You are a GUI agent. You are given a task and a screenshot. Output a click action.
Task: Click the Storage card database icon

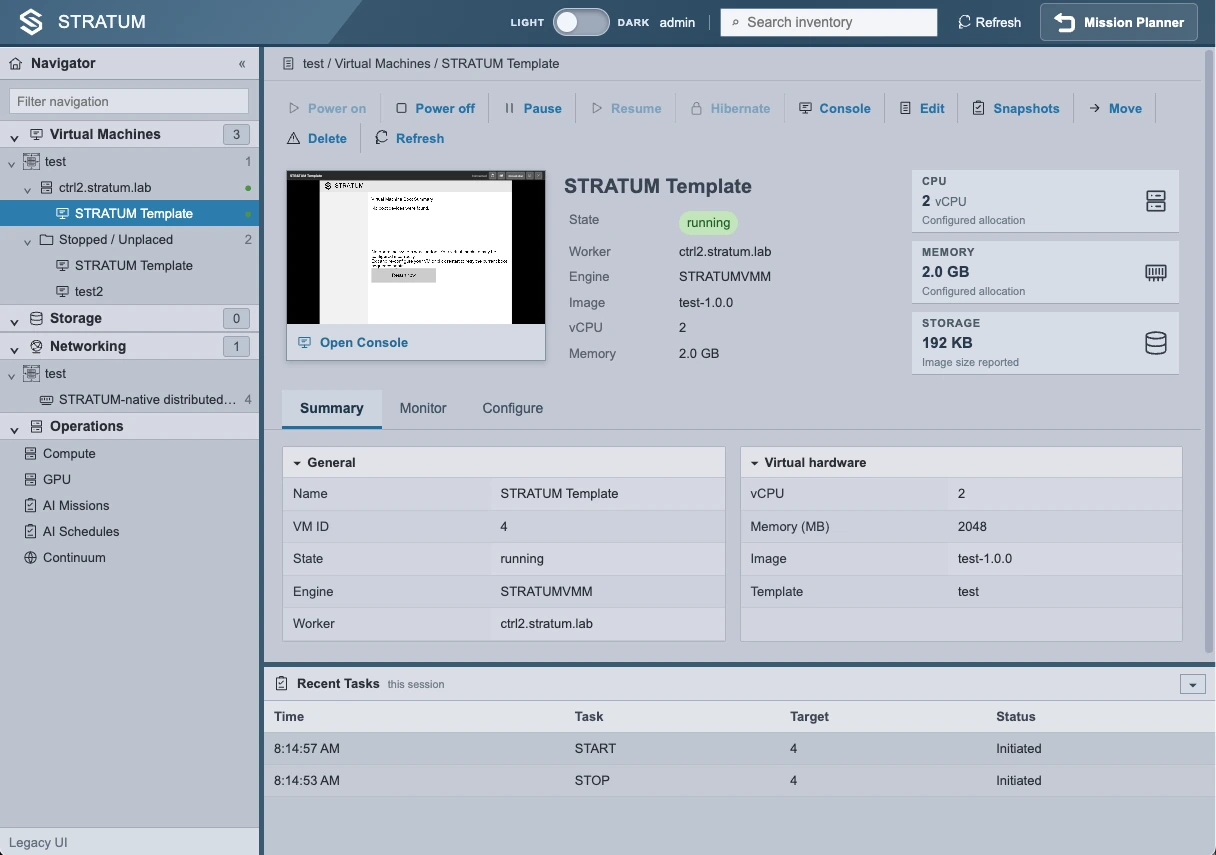(1155, 343)
